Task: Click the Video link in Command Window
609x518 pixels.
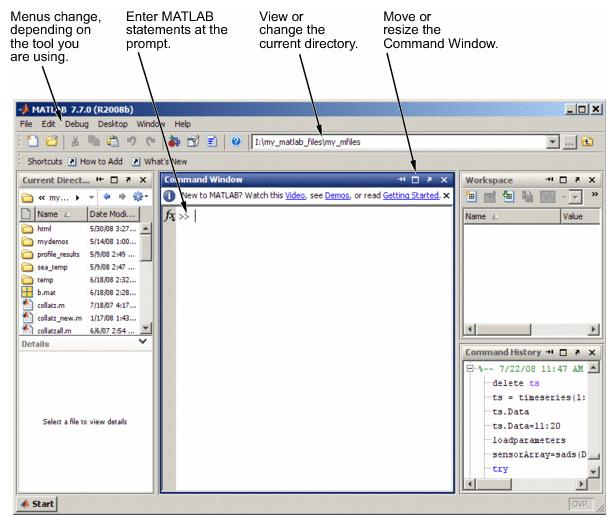Action: tap(295, 196)
